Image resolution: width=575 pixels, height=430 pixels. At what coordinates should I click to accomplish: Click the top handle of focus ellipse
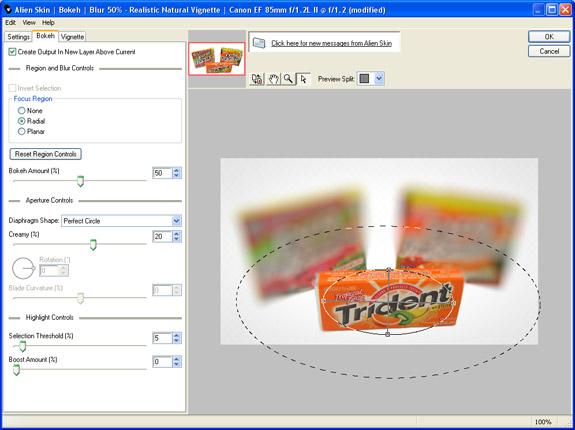click(x=389, y=269)
